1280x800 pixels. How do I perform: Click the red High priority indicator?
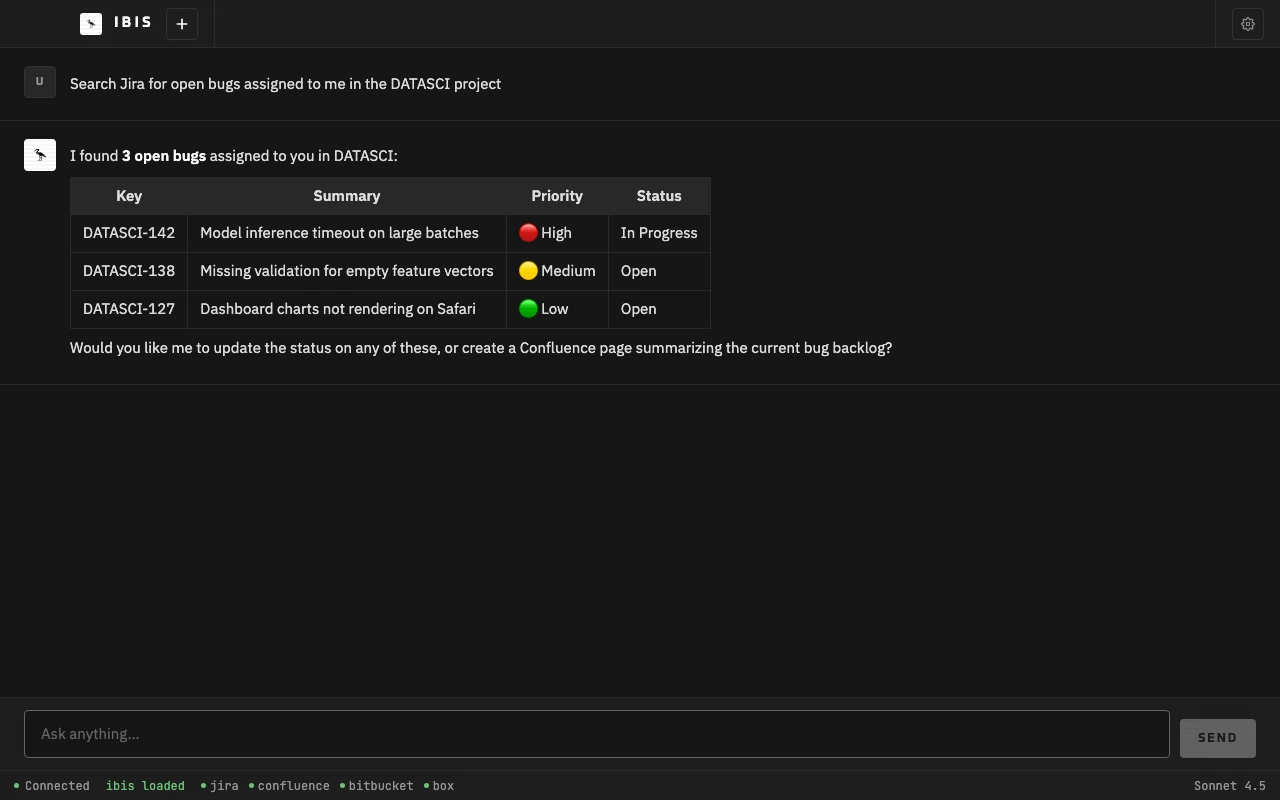(528, 233)
